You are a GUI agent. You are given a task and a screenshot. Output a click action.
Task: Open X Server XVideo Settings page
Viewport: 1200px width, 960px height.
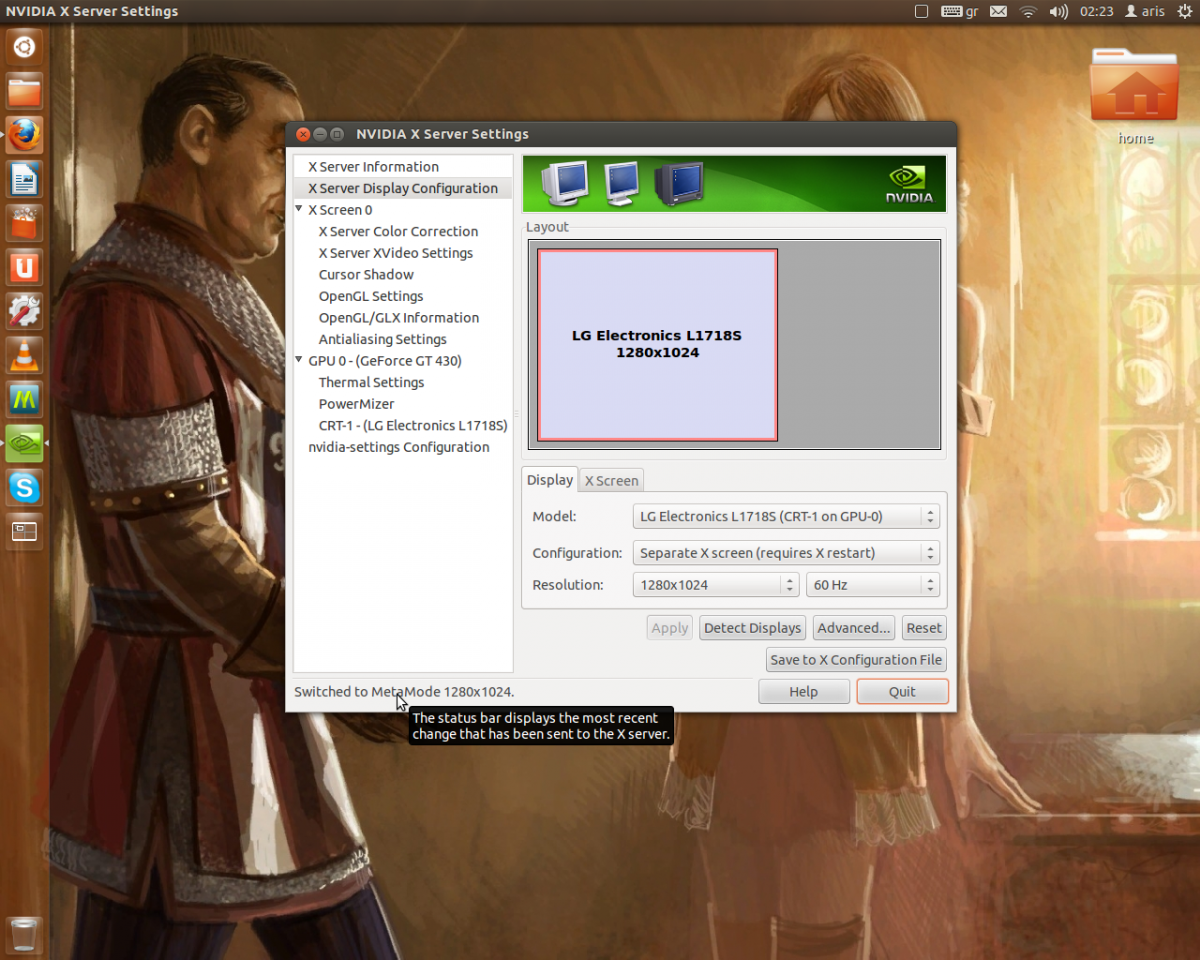396,253
